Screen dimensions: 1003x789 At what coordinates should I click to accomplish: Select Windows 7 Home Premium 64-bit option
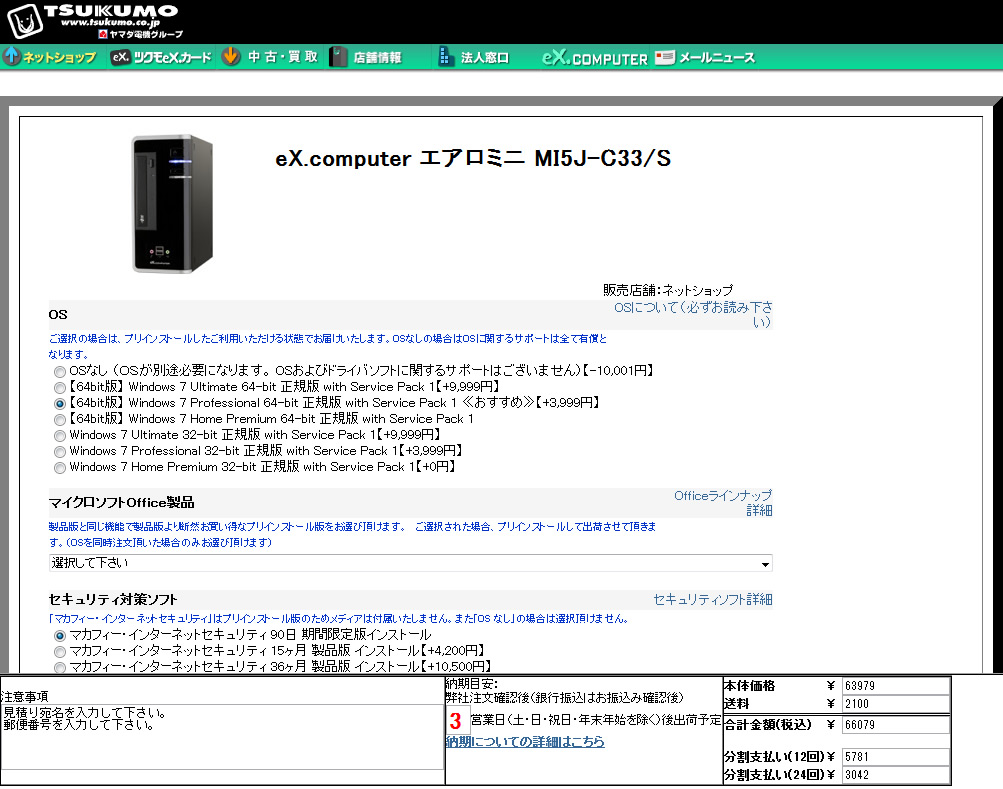pos(59,420)
